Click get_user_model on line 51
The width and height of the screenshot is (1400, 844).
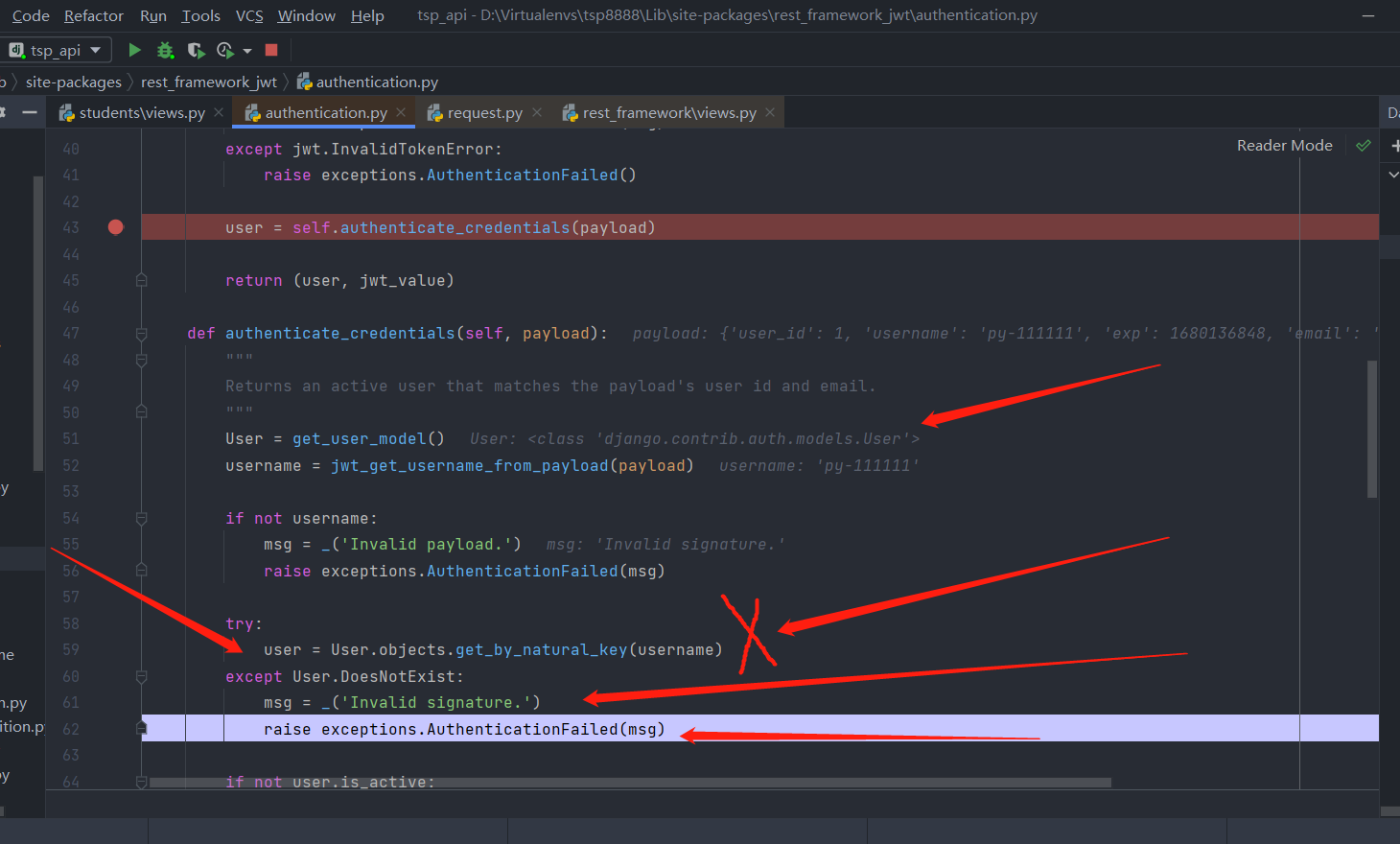click(360, 438)
